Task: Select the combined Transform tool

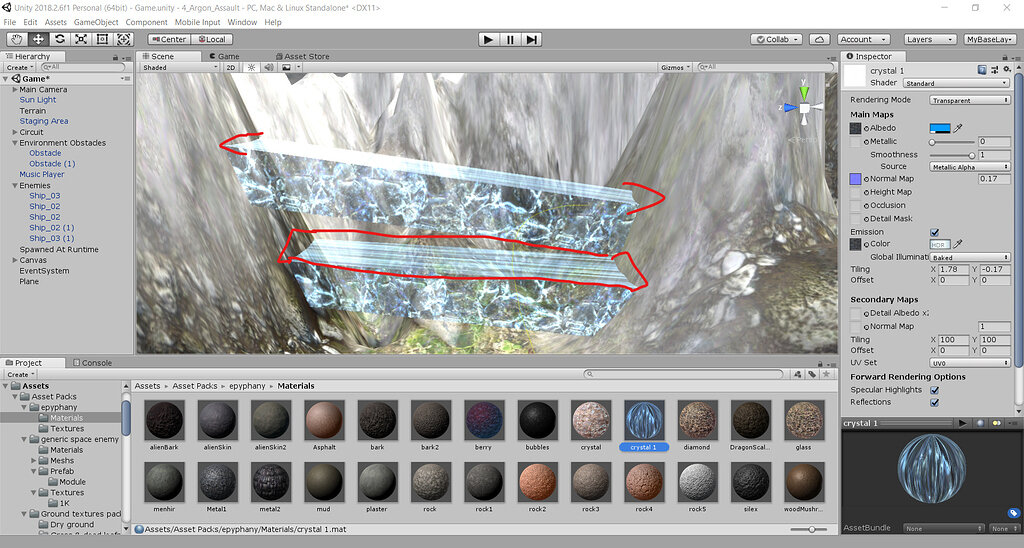Action: coord(123,39)
